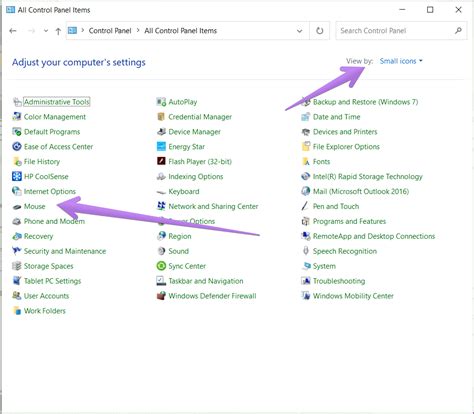Expand the address bar history dropdown

(x=299, y=31)
